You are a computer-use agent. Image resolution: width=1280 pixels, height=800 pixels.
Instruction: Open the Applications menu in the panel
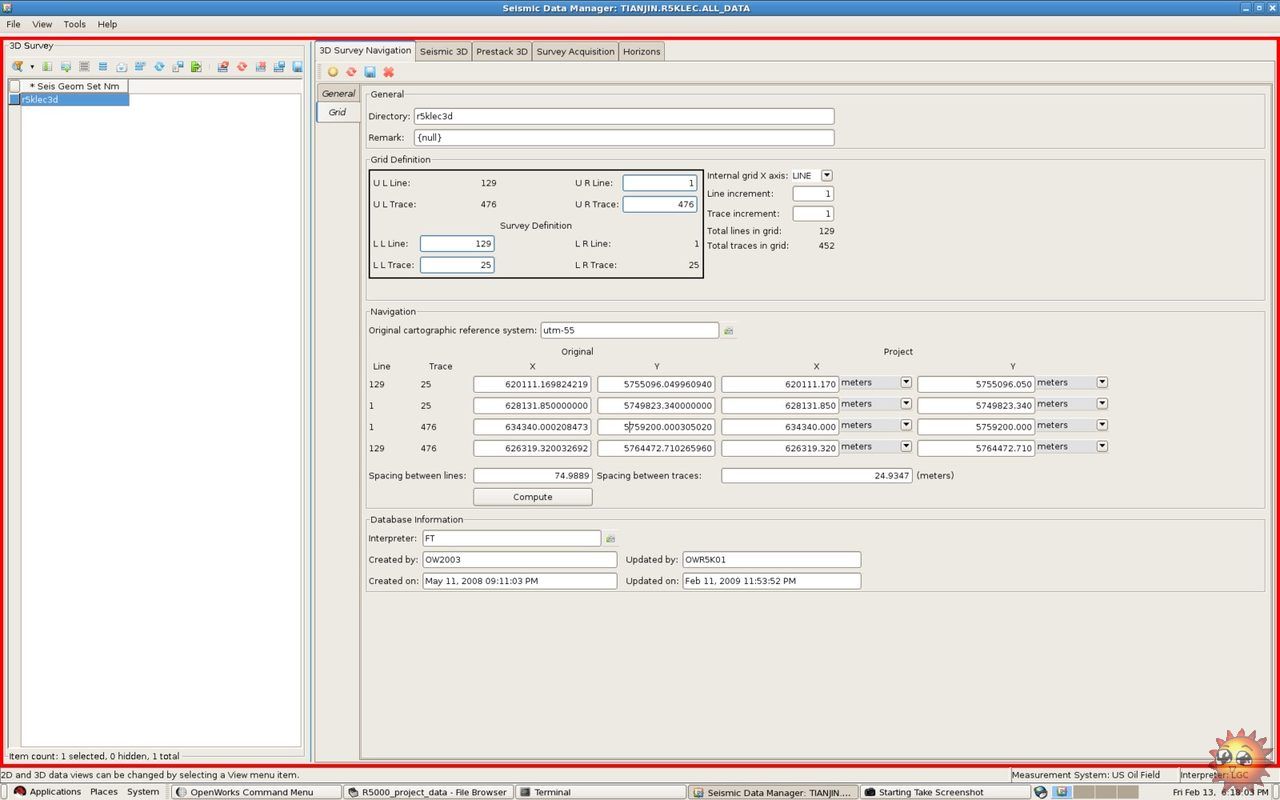[47, 792]
